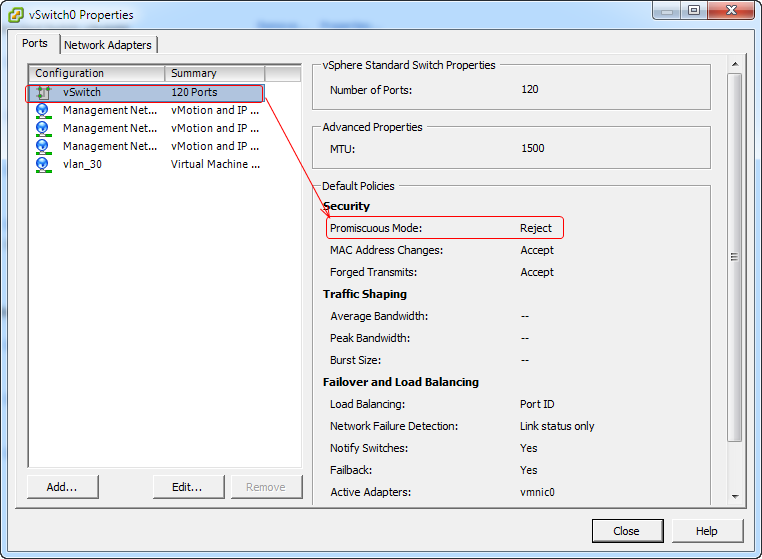762x559 pixels.
Task: Switch to the Ports tab
Action: [x=35, y=43]
